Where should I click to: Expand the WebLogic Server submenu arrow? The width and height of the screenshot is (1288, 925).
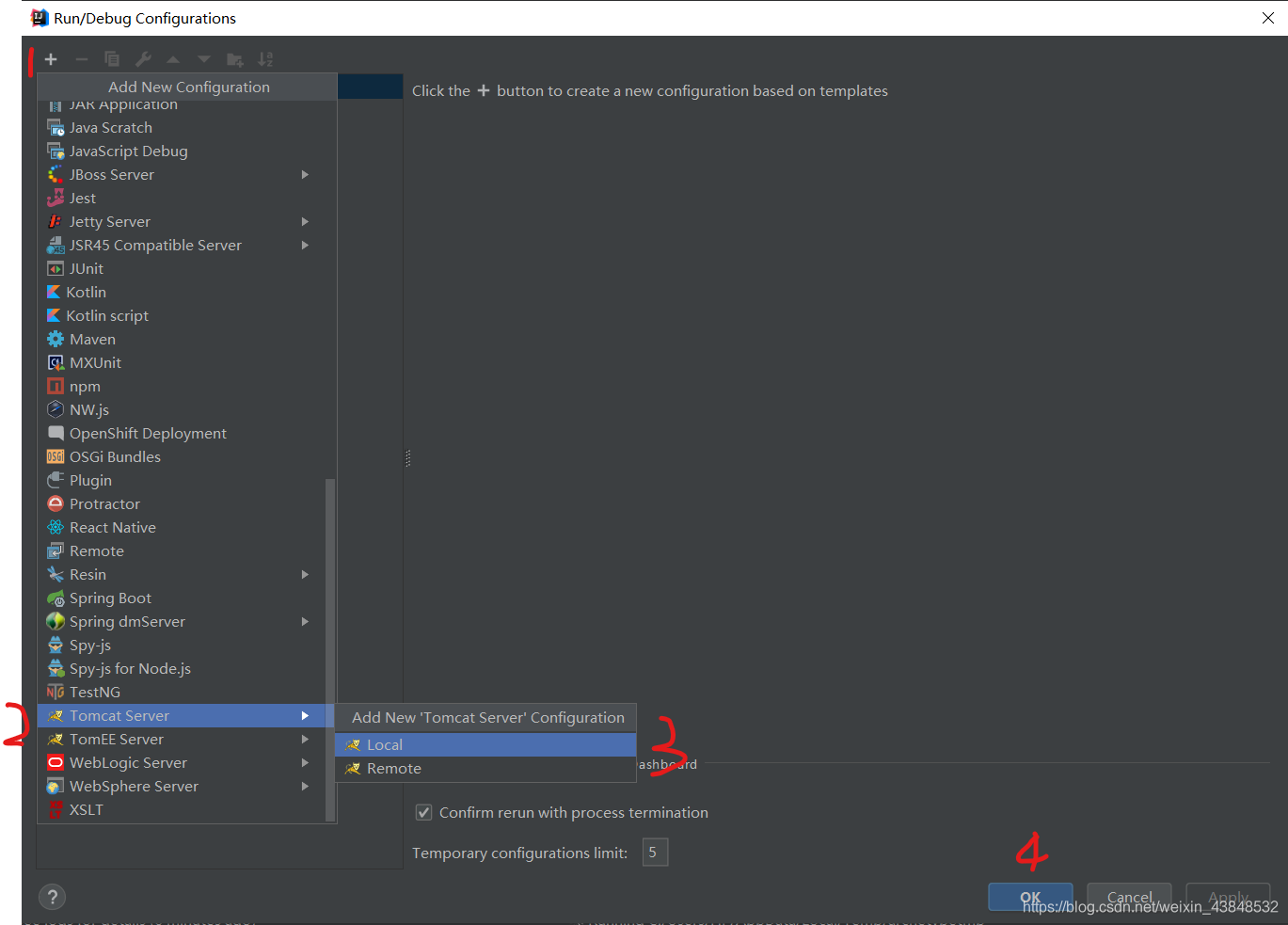pos(305,762)
